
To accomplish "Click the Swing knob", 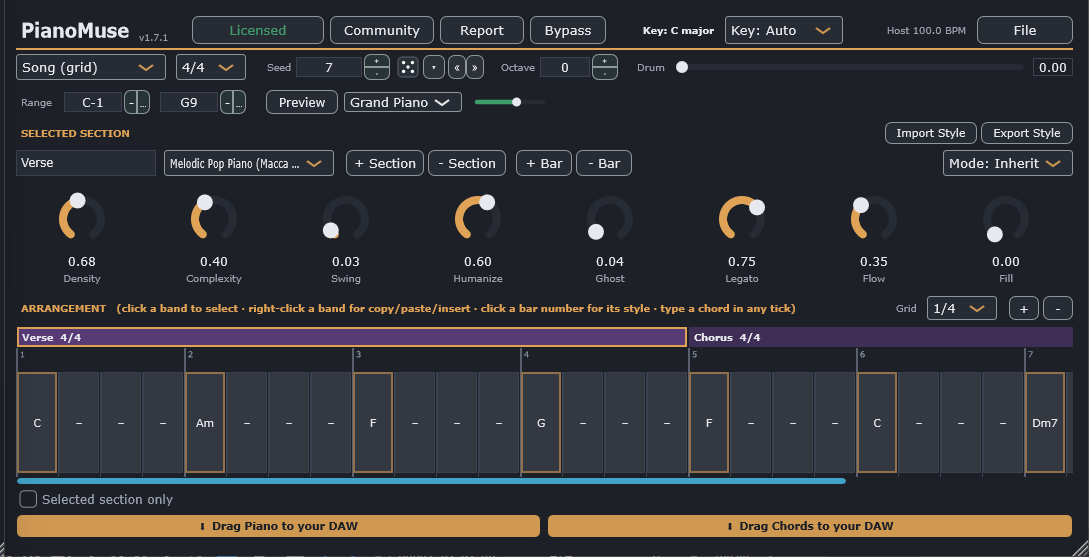I will (x=346, y=219).
